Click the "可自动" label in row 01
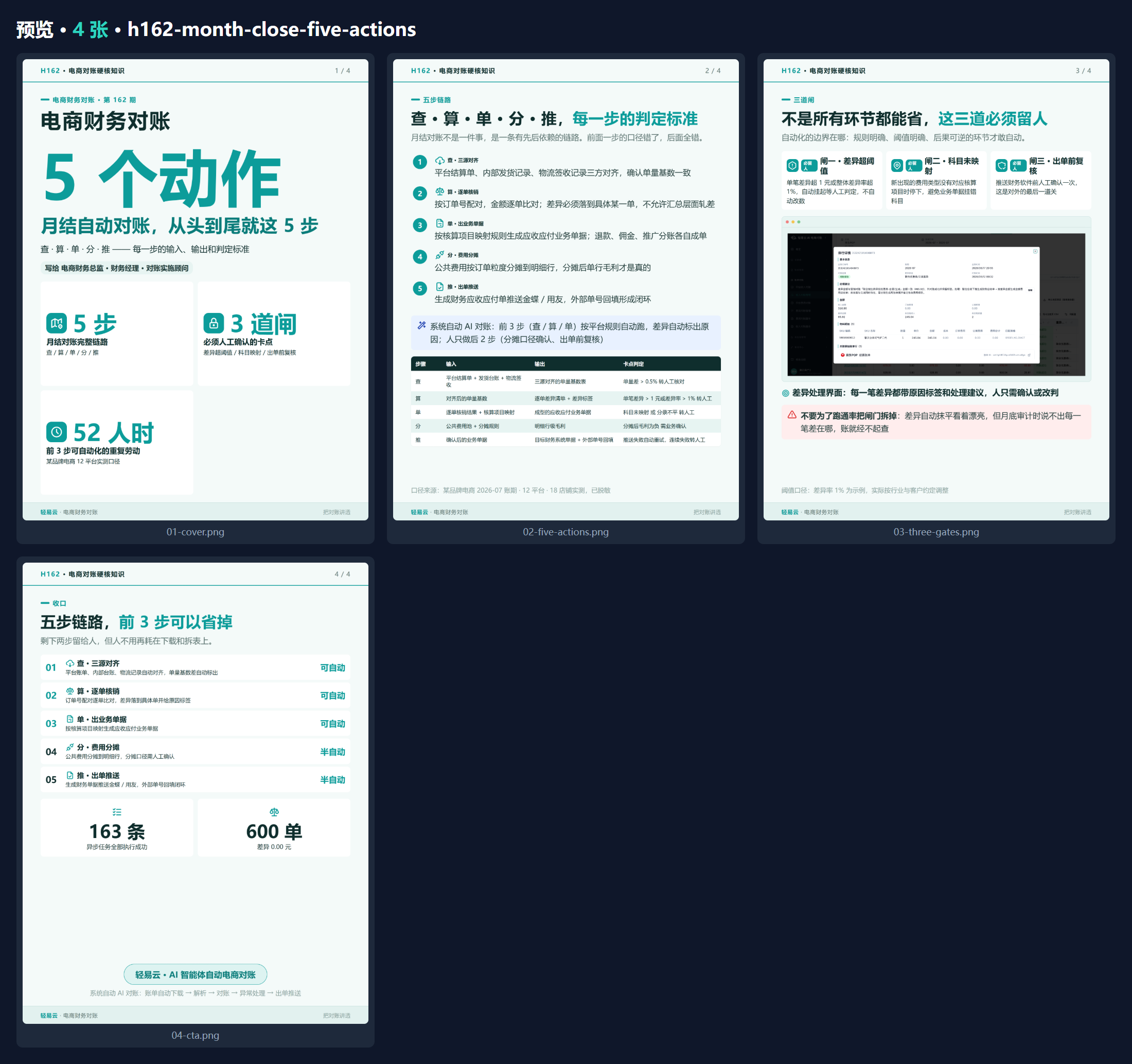 coord(332,668)
